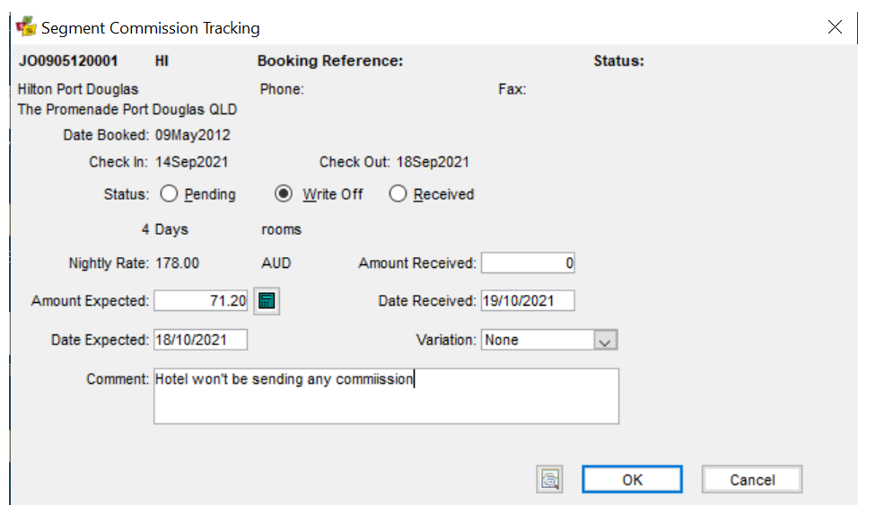The image size is (871, 515).
Task: Click the calculator icon beside Amount Expected
Action: (x=267, y=301)
